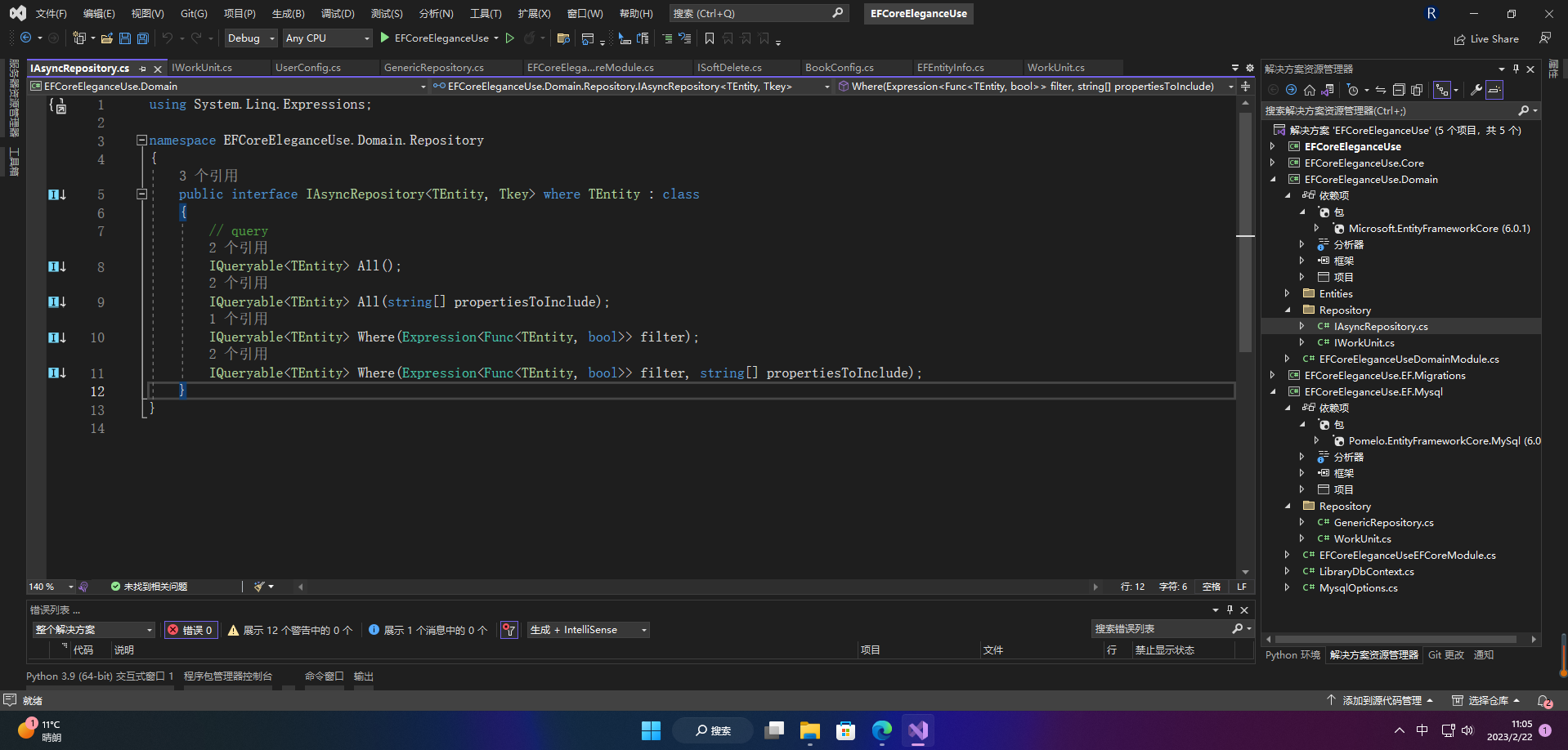Click the bookmark icon in the toolbar
1568x750 pixels.
point(709,38)
